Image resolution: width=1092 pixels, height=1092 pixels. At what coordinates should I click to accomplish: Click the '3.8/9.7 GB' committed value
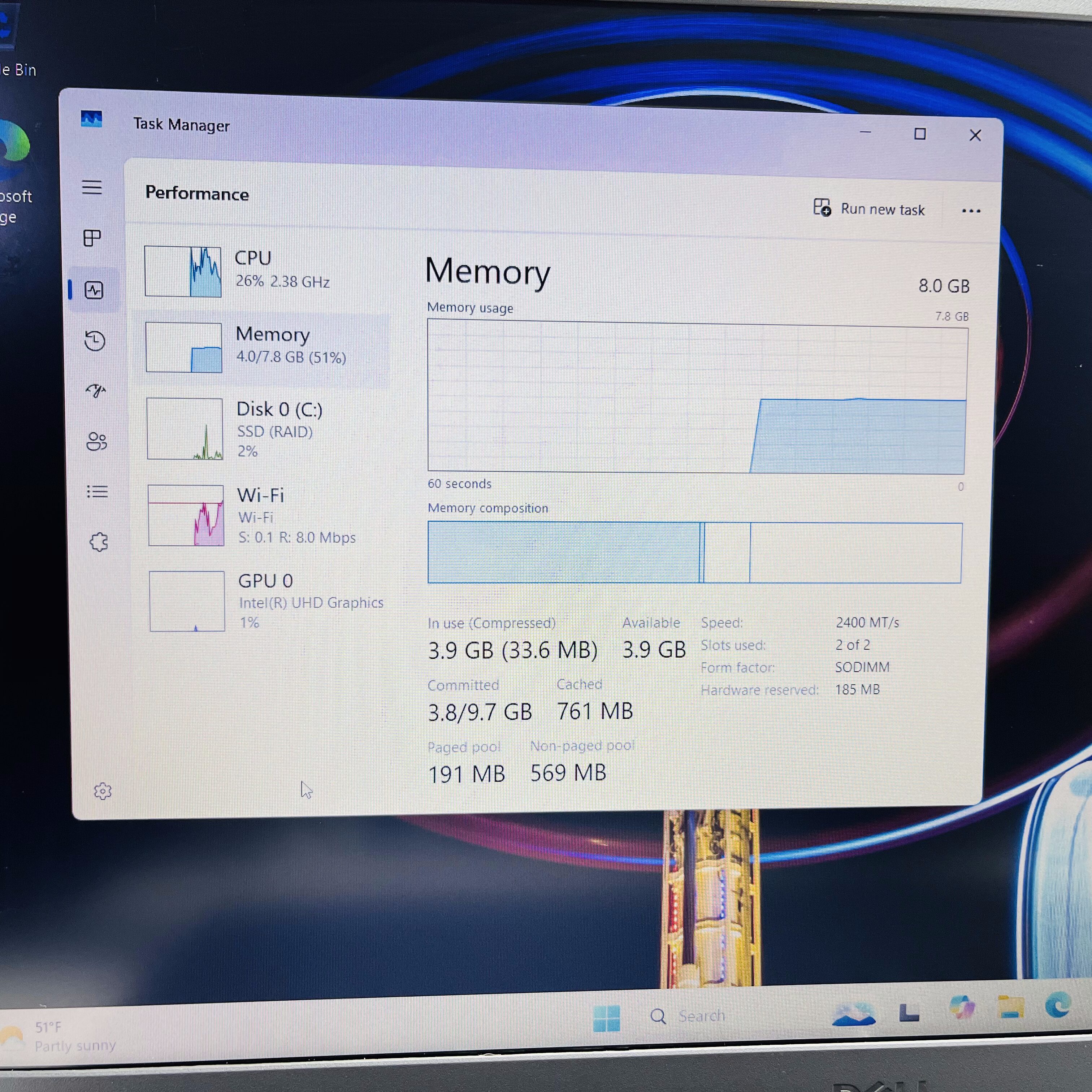coord(480,712)
